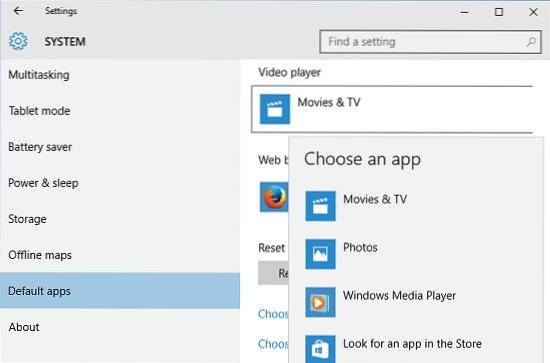The image size is (550, 363).
Task: Select Default apps in sidebar
Action: click(120, 291)
